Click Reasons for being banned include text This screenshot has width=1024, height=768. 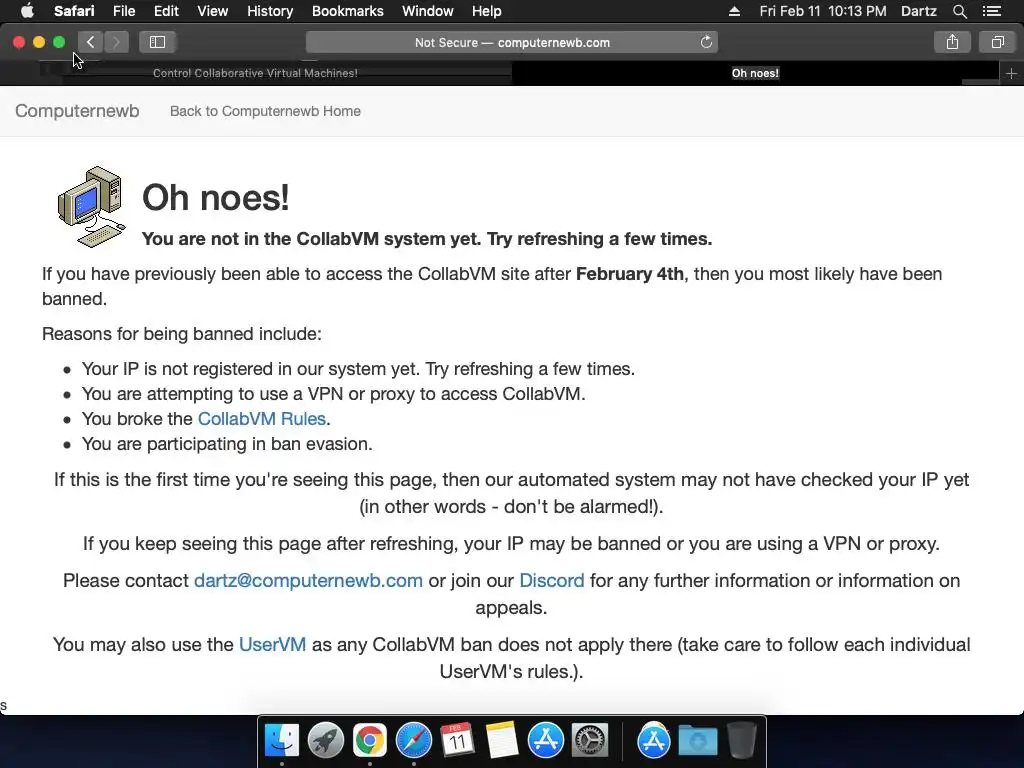tap(182, 334)
